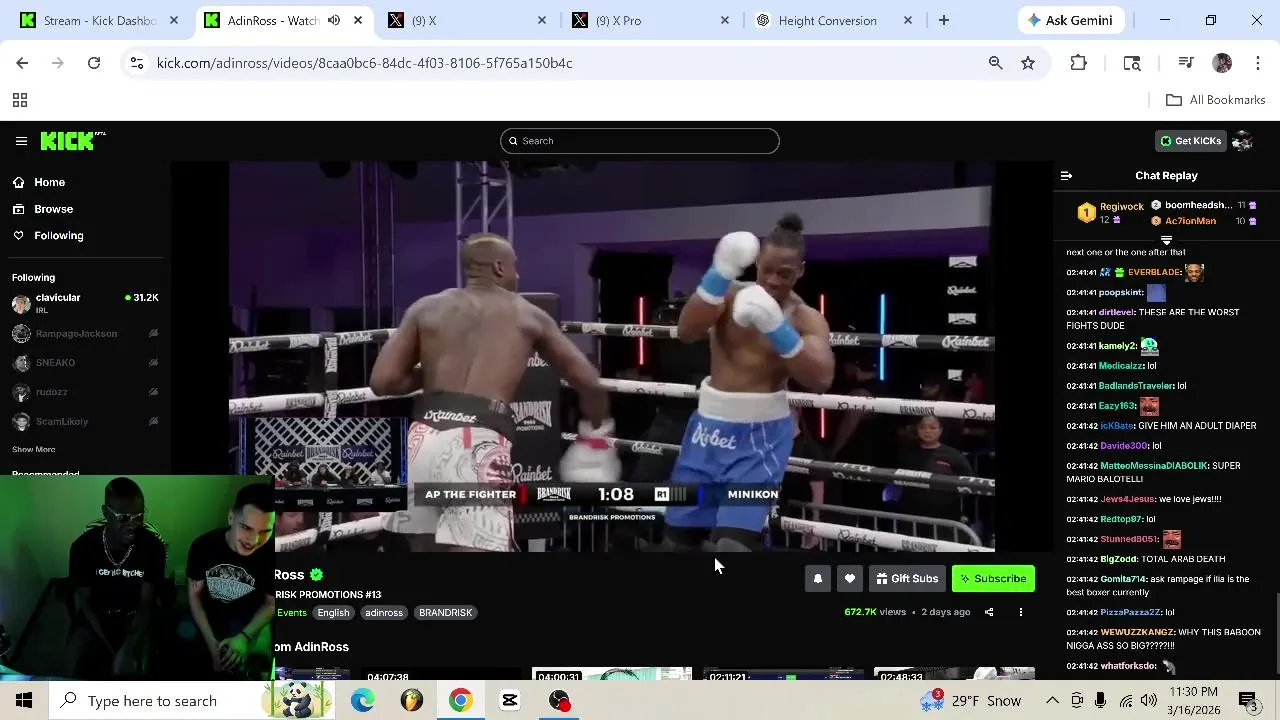
Task: Switch to the Stream - Kick Dashboard tab
Action: (x=99, y=20)
